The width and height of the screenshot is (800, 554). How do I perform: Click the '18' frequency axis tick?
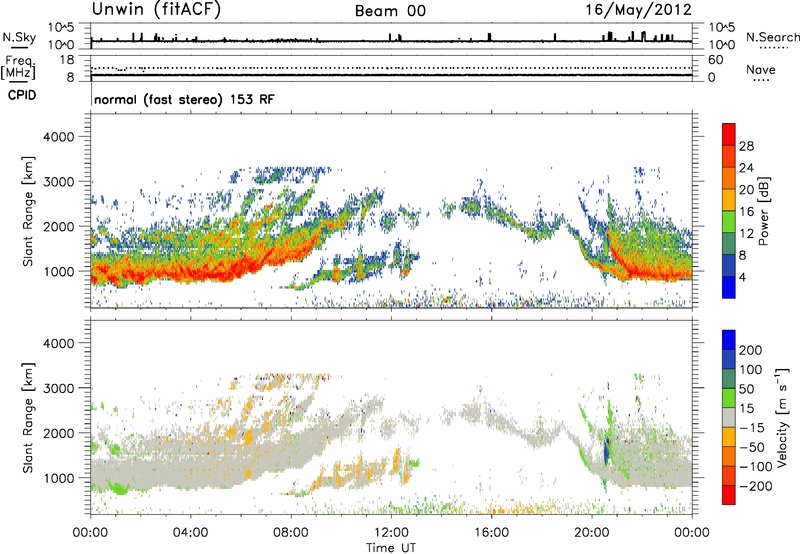[66, 60]
